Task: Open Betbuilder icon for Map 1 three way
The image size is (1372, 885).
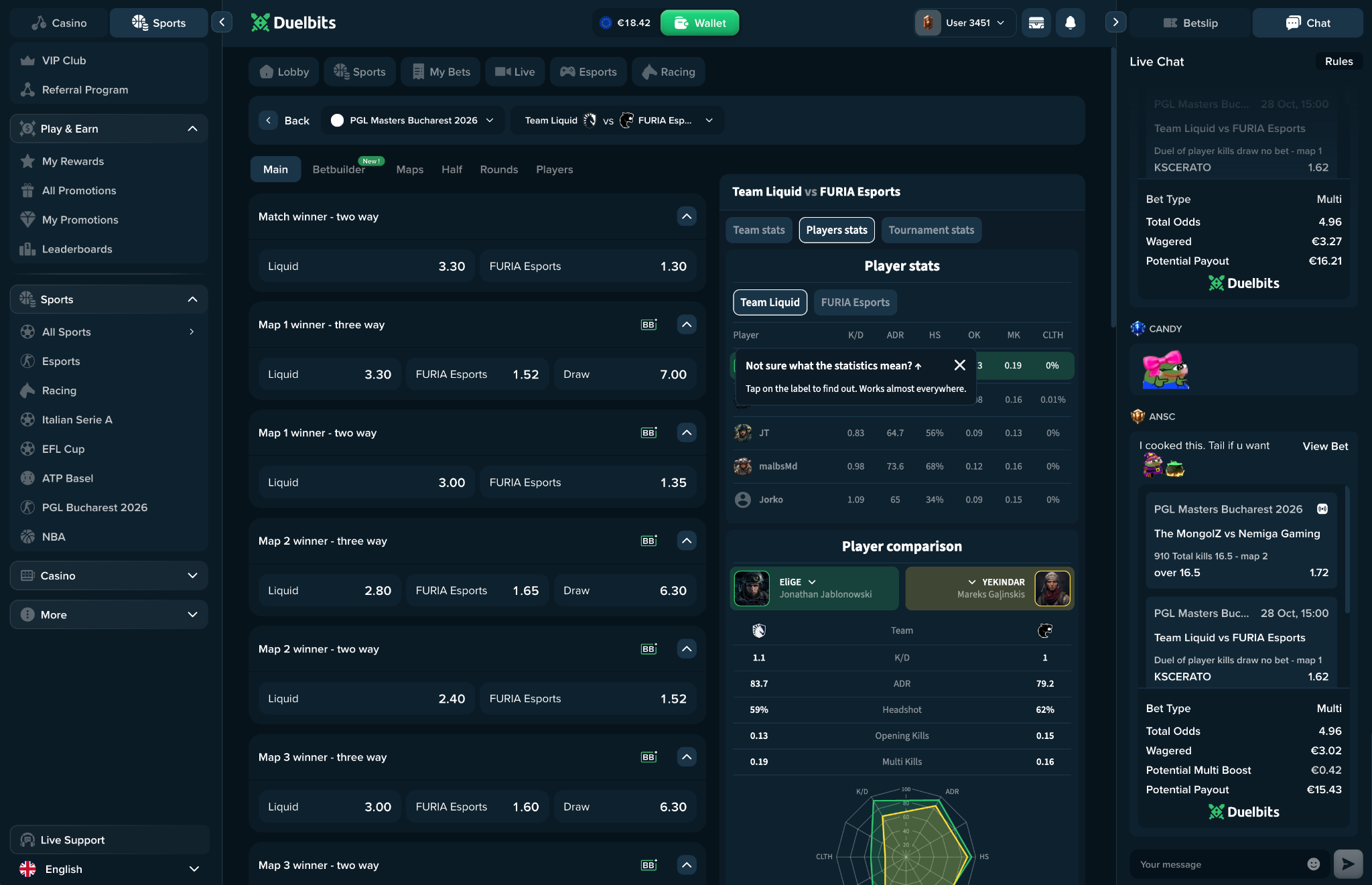Action: (x=648, y=324)
